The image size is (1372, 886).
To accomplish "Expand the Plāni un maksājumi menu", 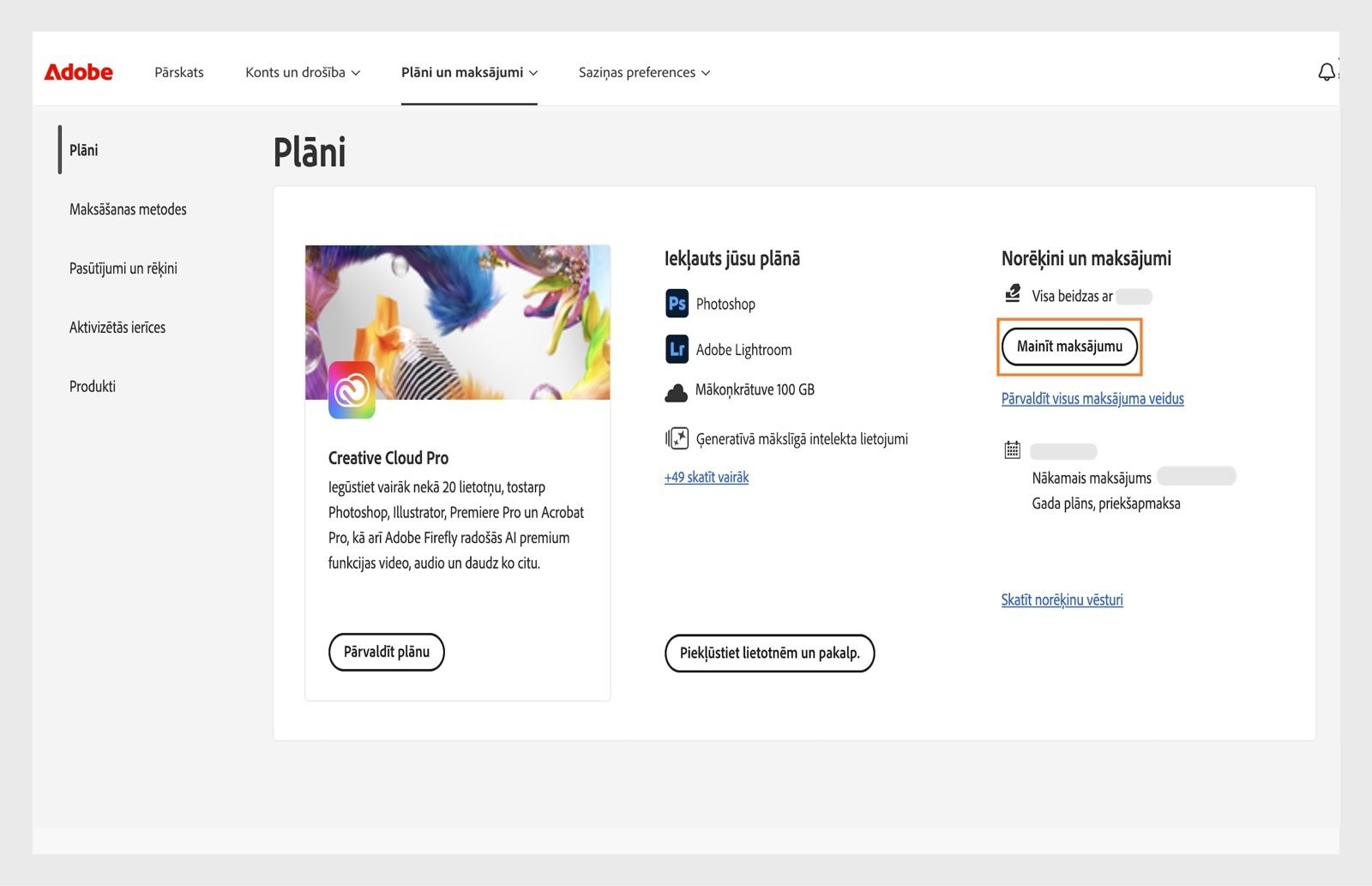I will tap(469, 72).
